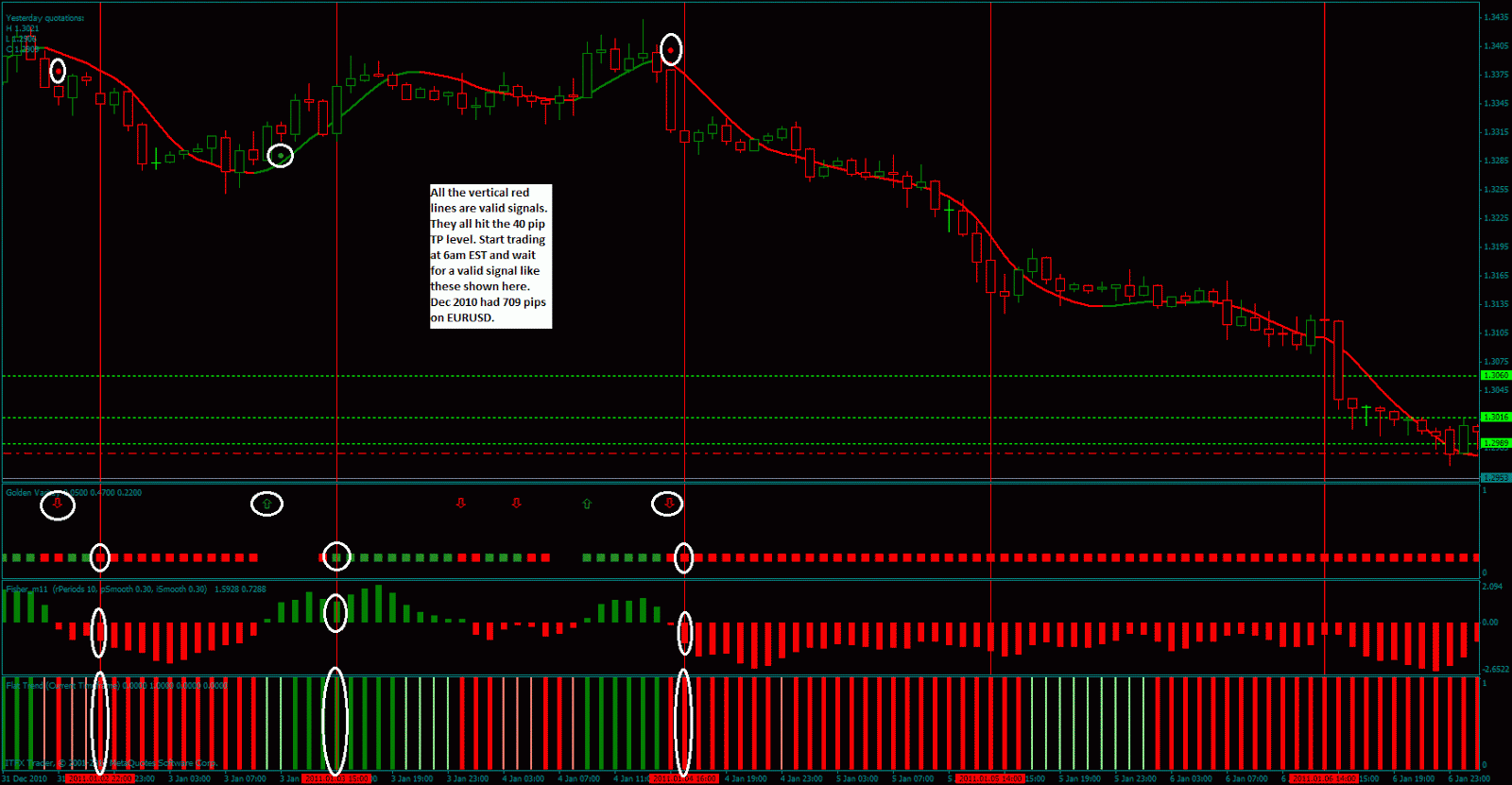Image resolution: width=1512 pixels, height=785 pixels.
Task: Select the 1.2953 current price tag
Action: (1495, 478)
